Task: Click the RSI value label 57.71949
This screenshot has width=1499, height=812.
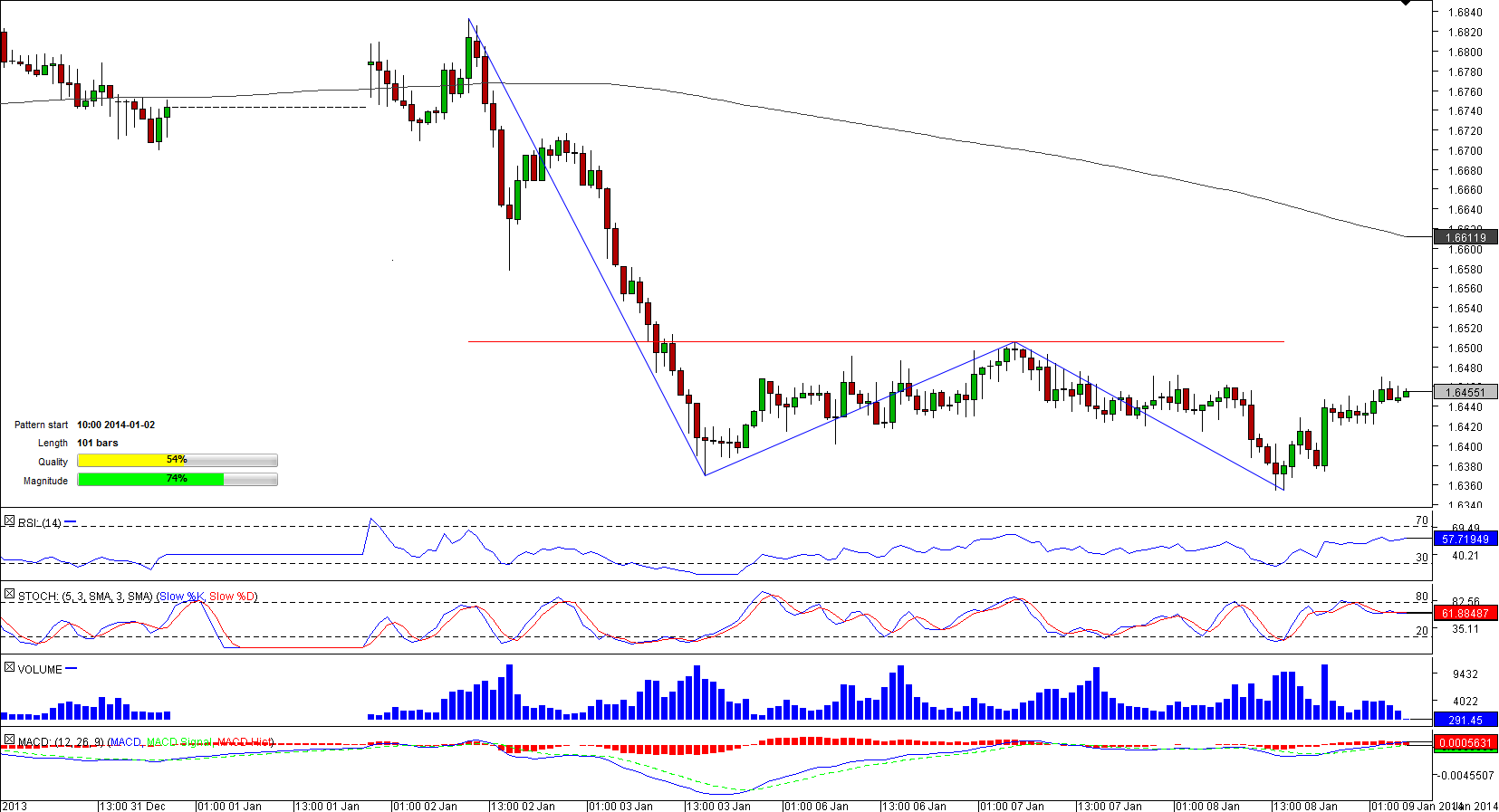Action: (x=1465, y=540)
